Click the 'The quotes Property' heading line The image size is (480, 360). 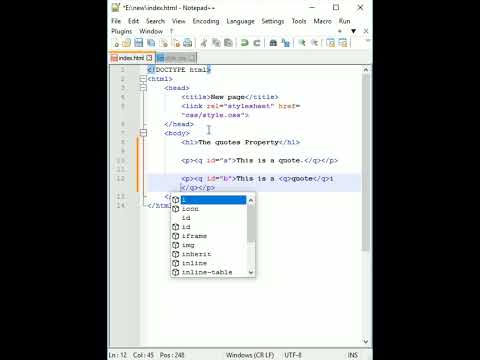coord(241,142)
